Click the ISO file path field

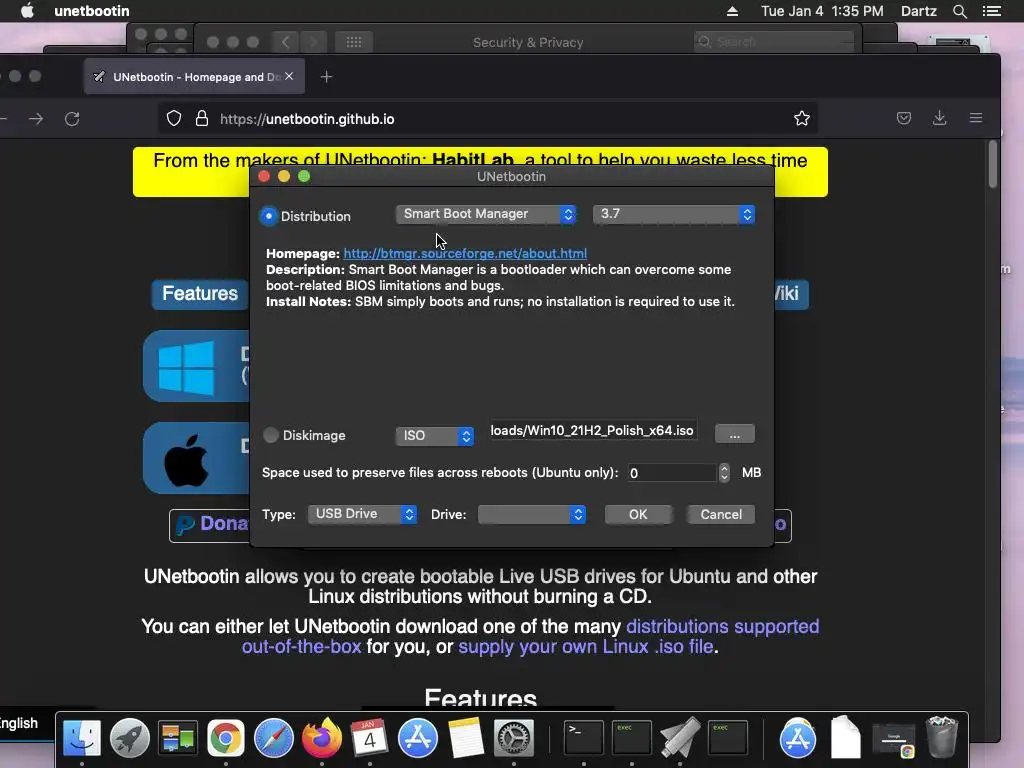point(593,431)
